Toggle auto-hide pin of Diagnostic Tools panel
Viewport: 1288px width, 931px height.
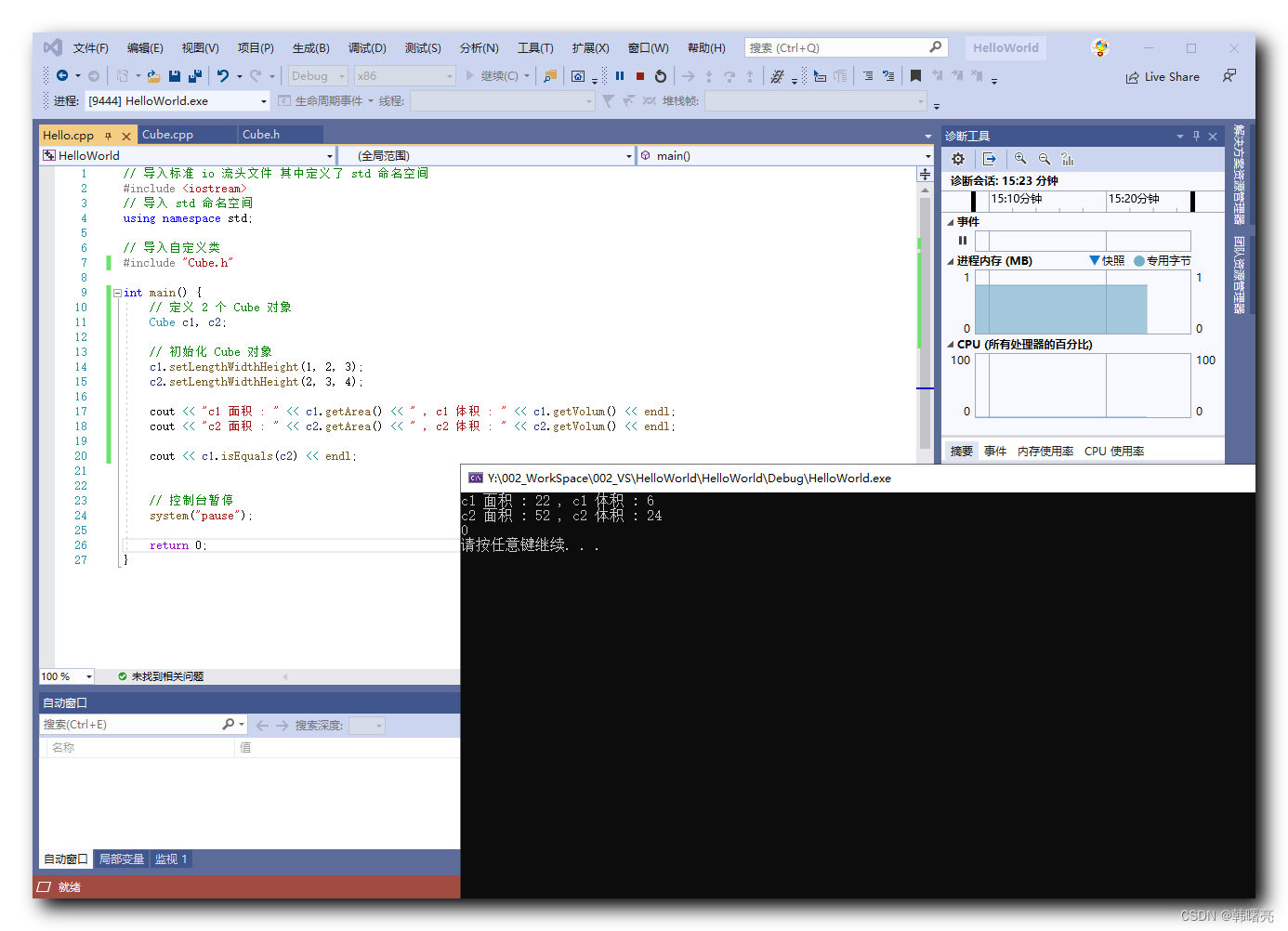(x=1196, y=136)
